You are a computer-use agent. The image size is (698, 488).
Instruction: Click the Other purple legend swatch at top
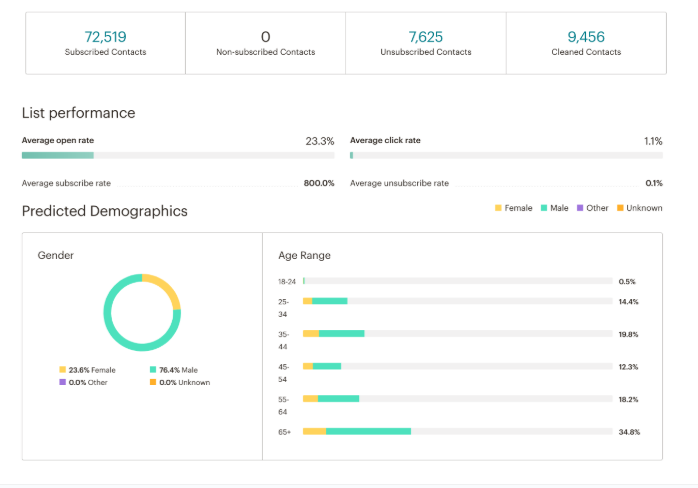(580, 208)
